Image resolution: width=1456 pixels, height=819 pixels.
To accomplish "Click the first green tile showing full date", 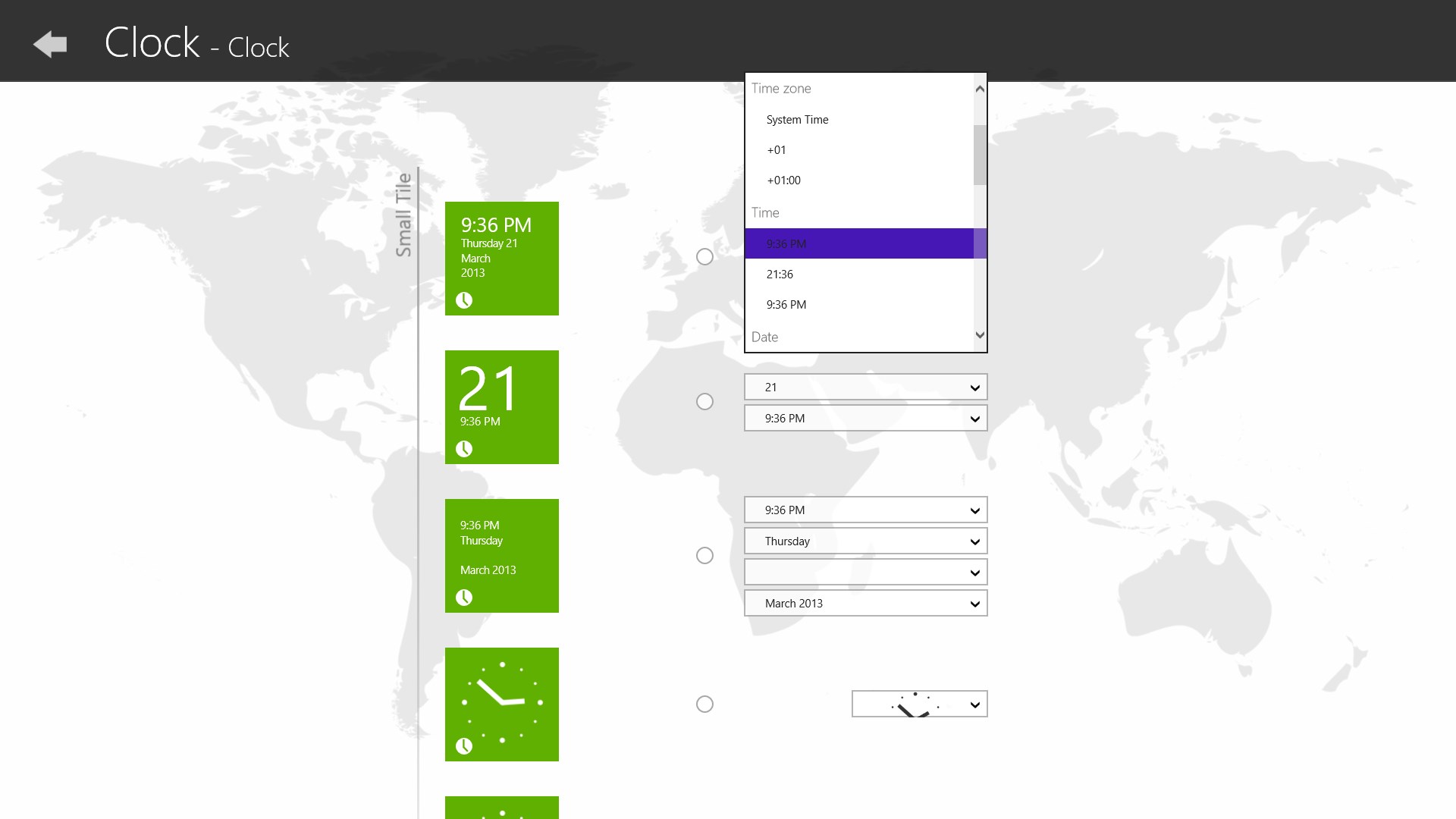I will click(x=501, y=258).
